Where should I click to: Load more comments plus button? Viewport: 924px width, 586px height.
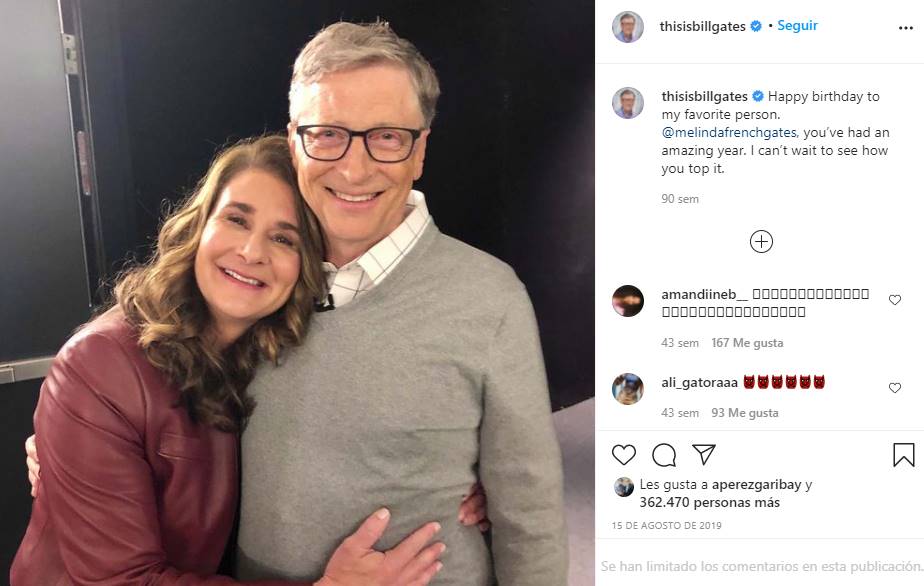[761, 241]
